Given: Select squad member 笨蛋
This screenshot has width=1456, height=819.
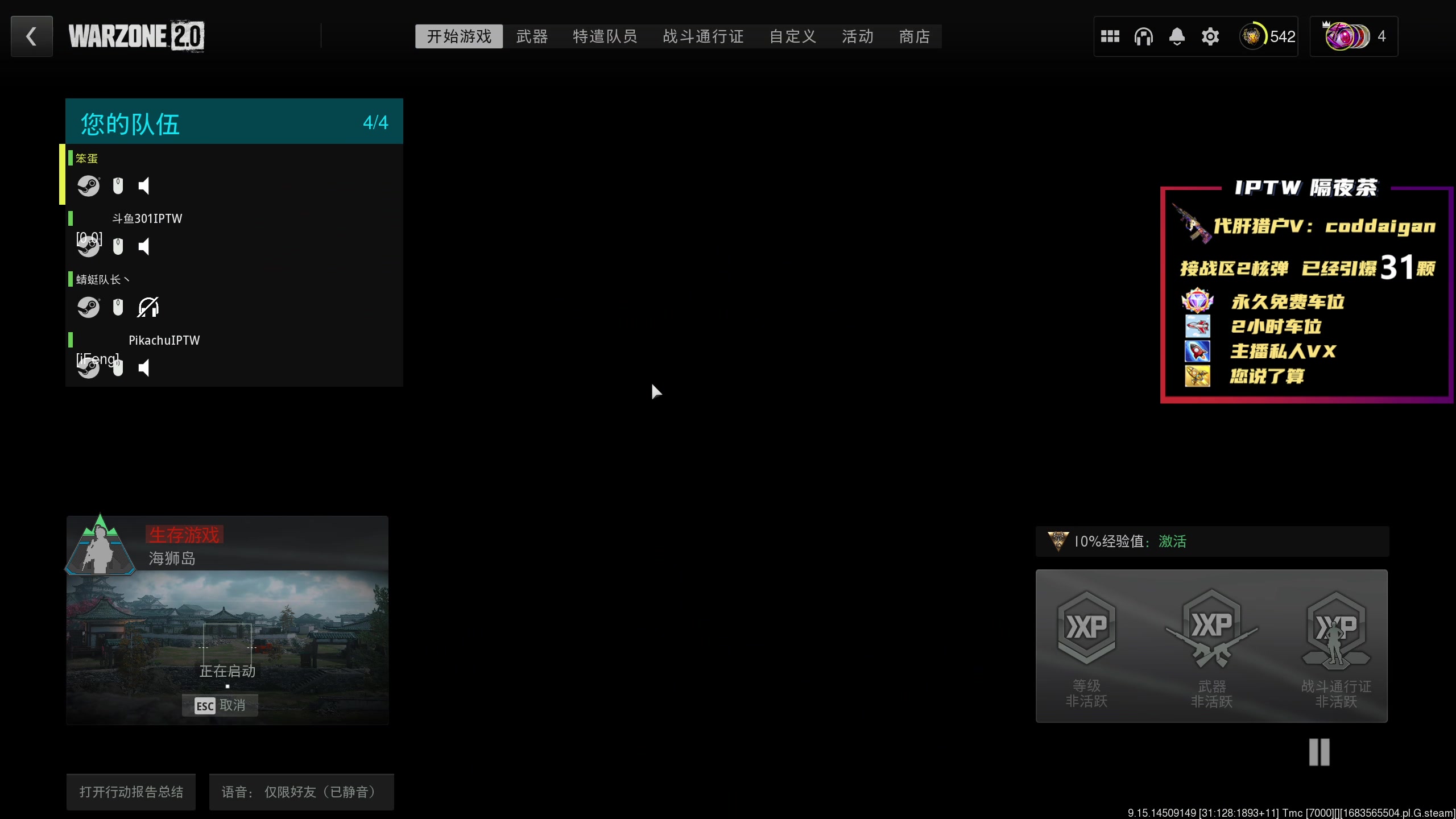Looking at the screenshot, I should coord(234,174).
